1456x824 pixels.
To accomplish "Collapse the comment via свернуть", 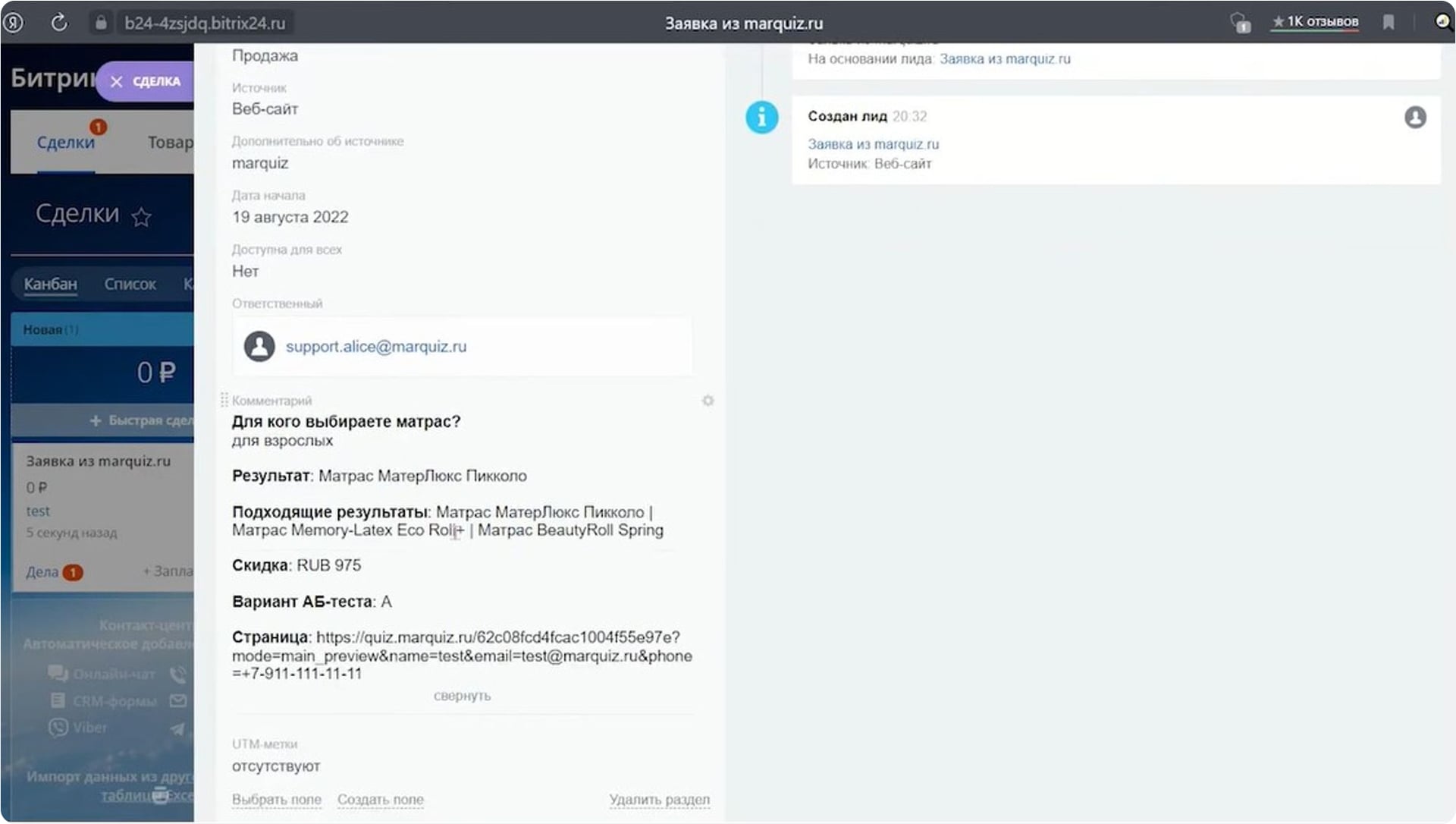I will tap(461, 695).
